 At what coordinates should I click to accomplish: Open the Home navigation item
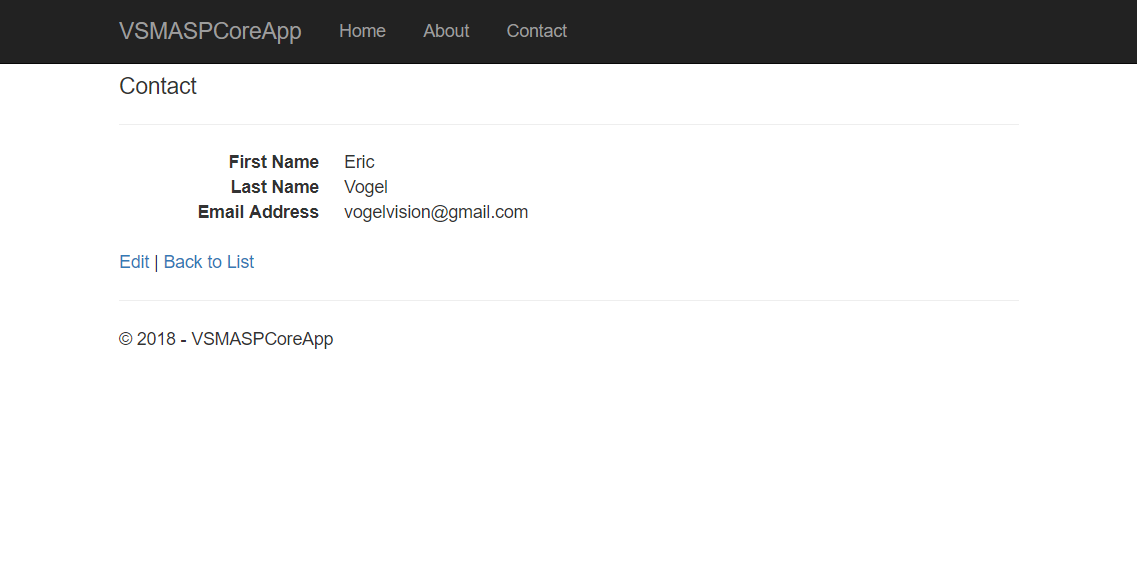[x=362, y=31]
